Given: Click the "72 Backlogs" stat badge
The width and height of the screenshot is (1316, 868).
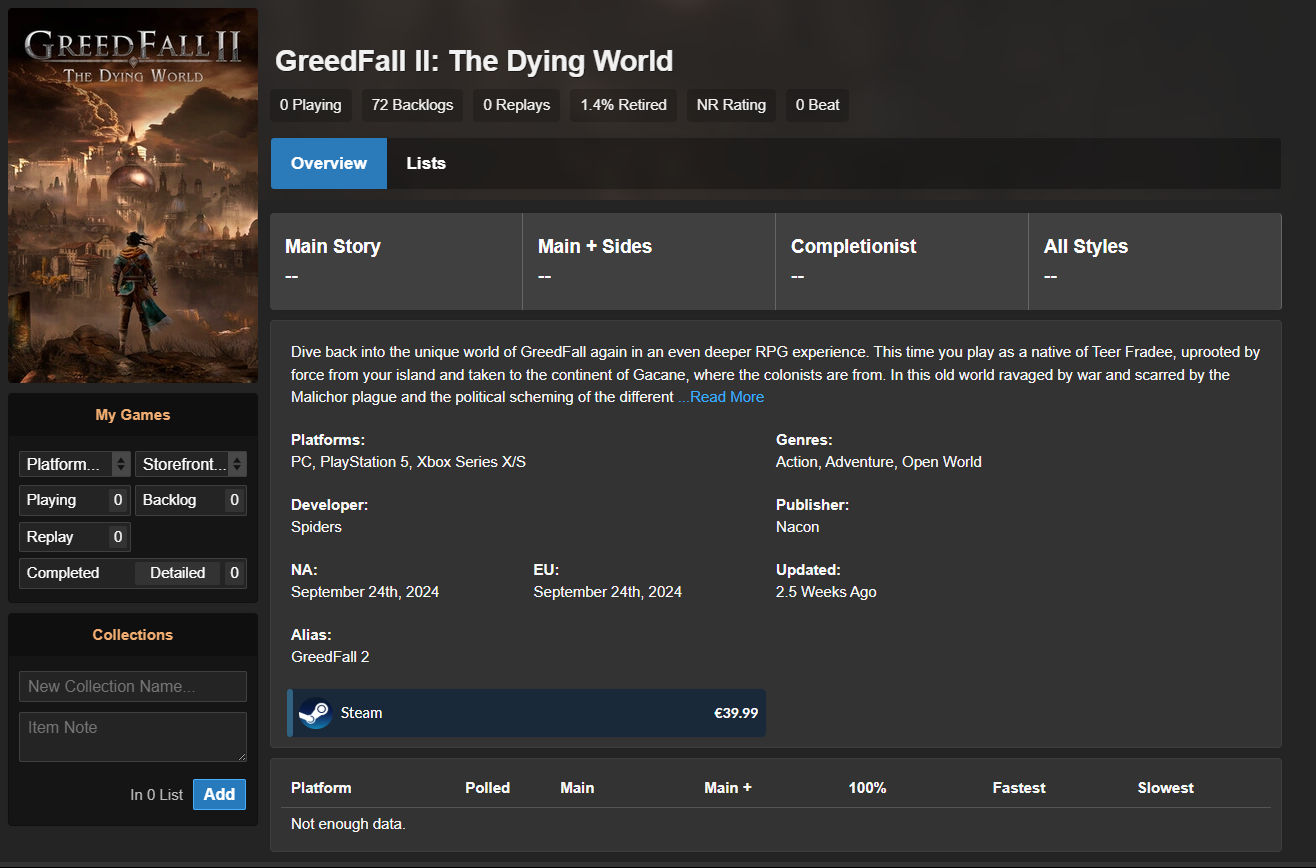Looking at the screenshot, I should click(x=412, y=105).
